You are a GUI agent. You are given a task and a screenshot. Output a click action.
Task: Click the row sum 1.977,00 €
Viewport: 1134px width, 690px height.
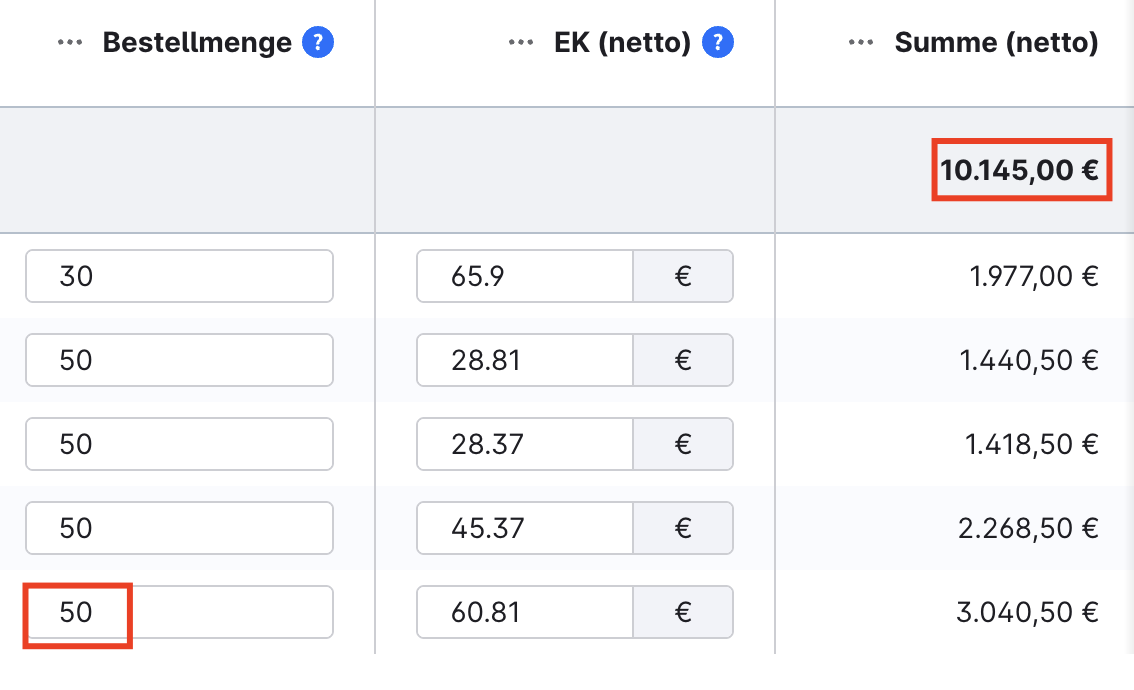[x=1034, y=276]
